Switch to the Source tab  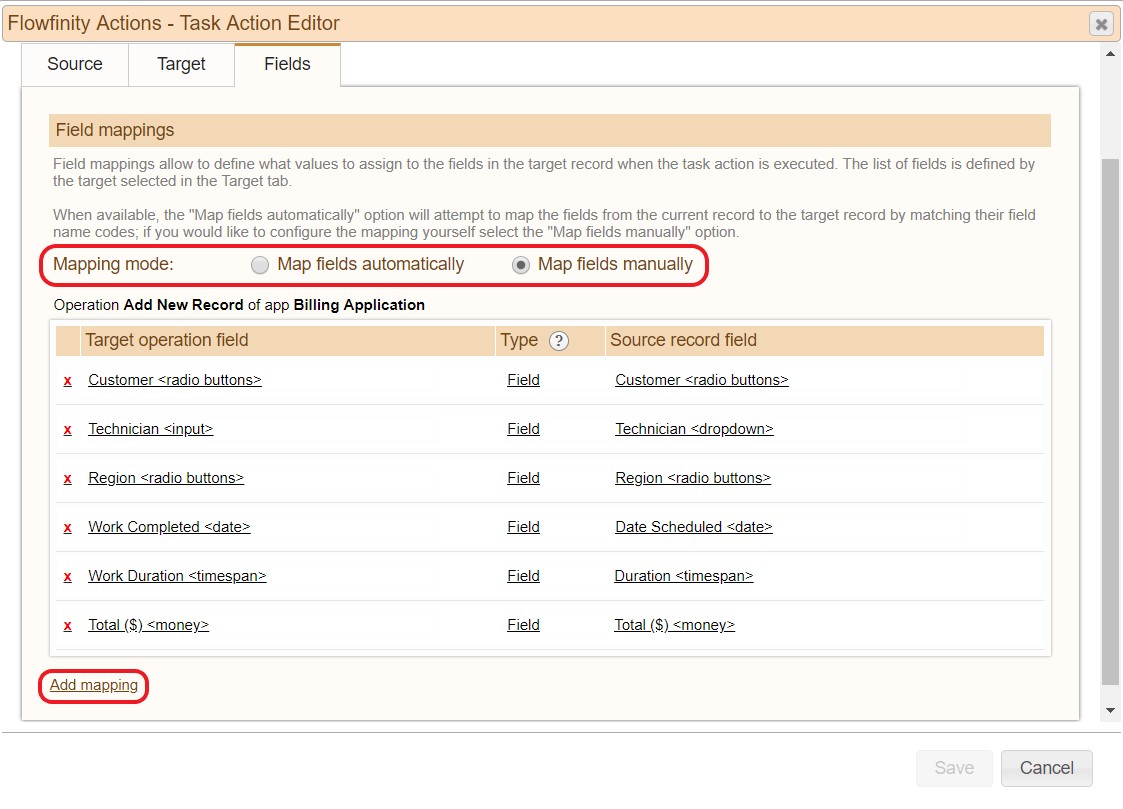tap(75, 64)
